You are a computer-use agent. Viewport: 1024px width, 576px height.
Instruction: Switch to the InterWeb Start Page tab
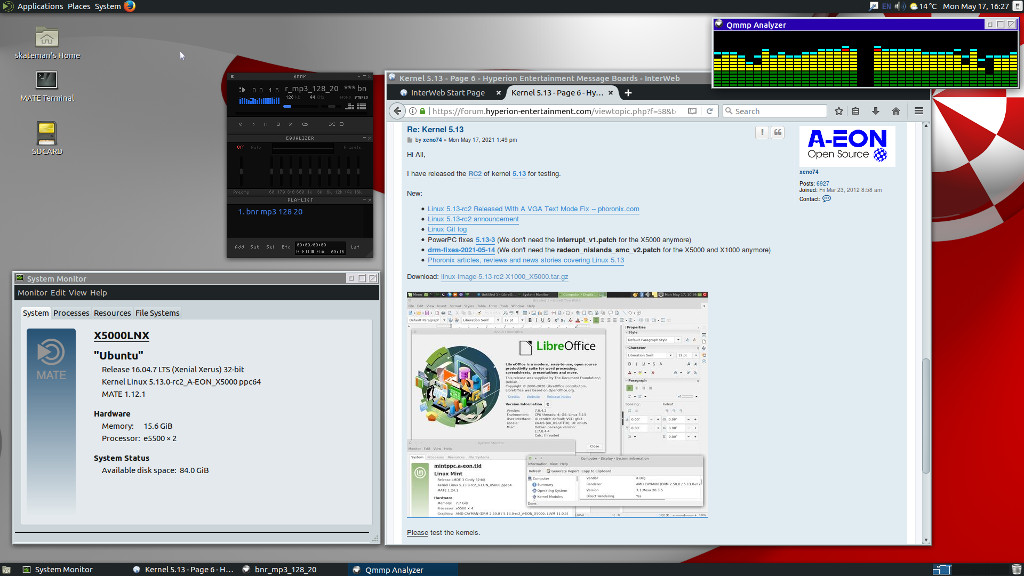[x=447, y=93]
